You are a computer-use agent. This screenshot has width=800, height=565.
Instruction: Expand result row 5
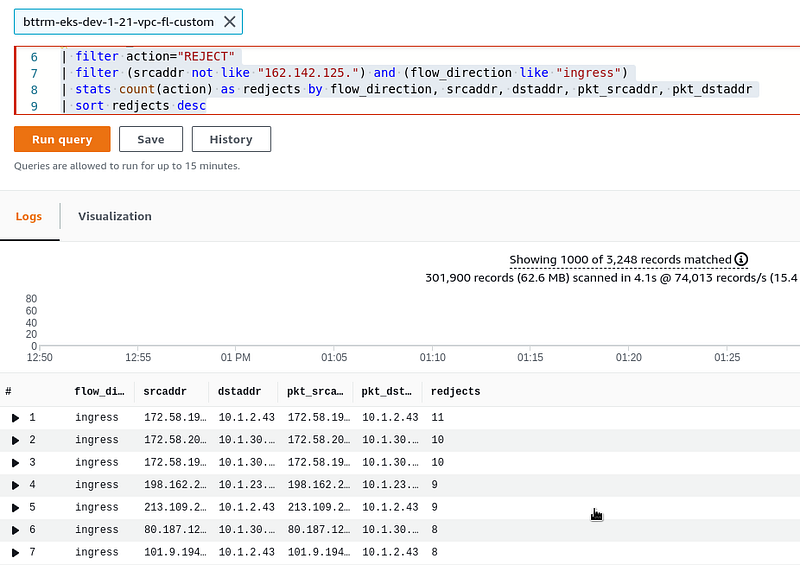click(x=15, y=508)
